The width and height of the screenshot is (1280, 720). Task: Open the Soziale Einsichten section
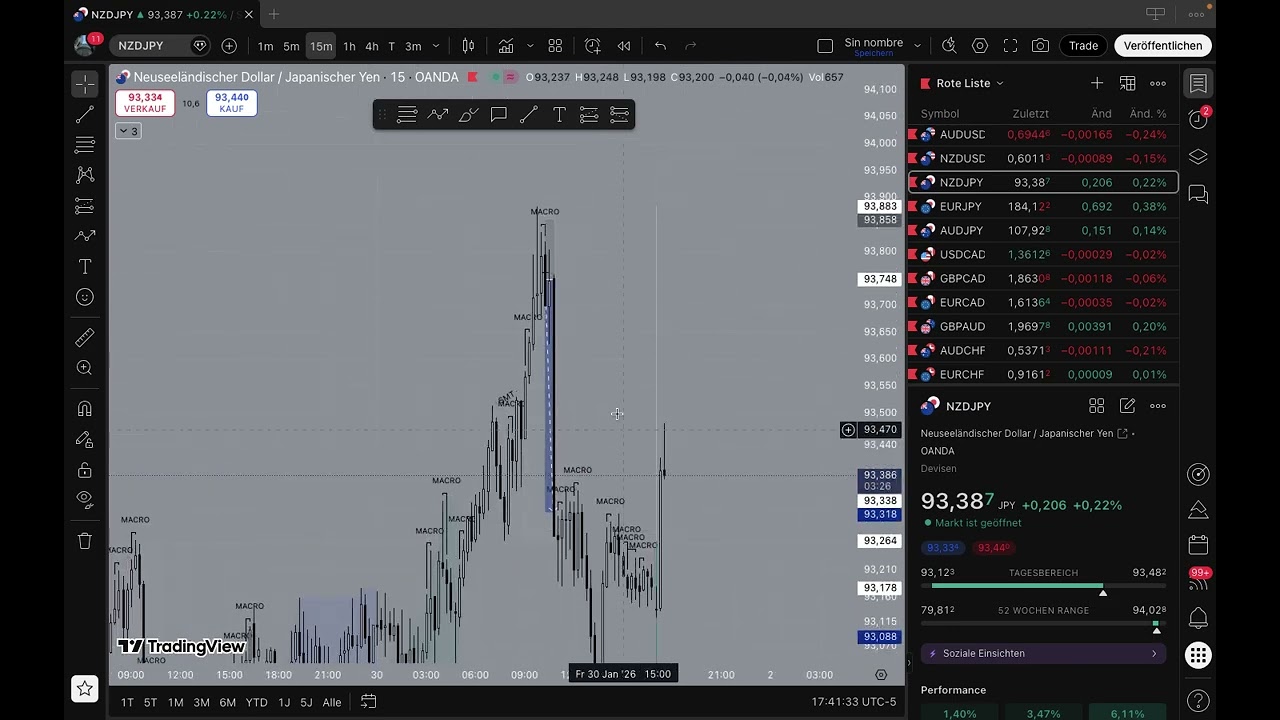click(1043, 653)
